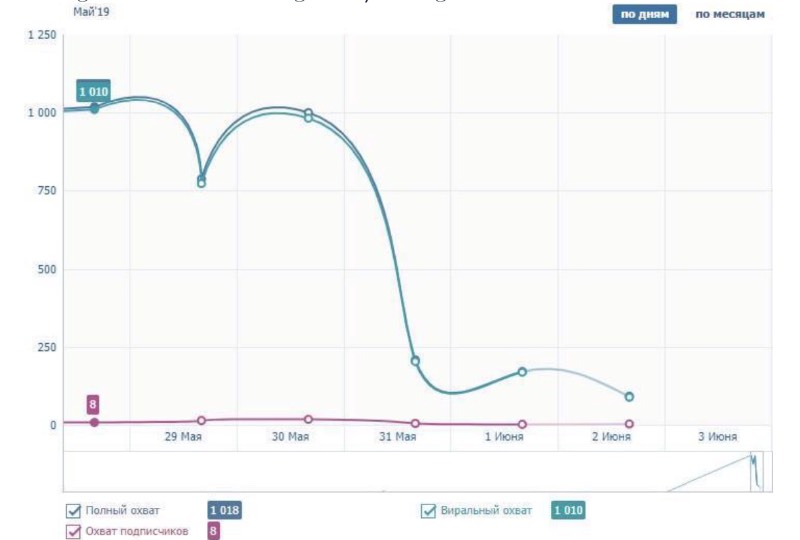Uncheck the 'Полный охват' checkbox
This screenshot has width=800, height=540.
click(x=72, y=511)
